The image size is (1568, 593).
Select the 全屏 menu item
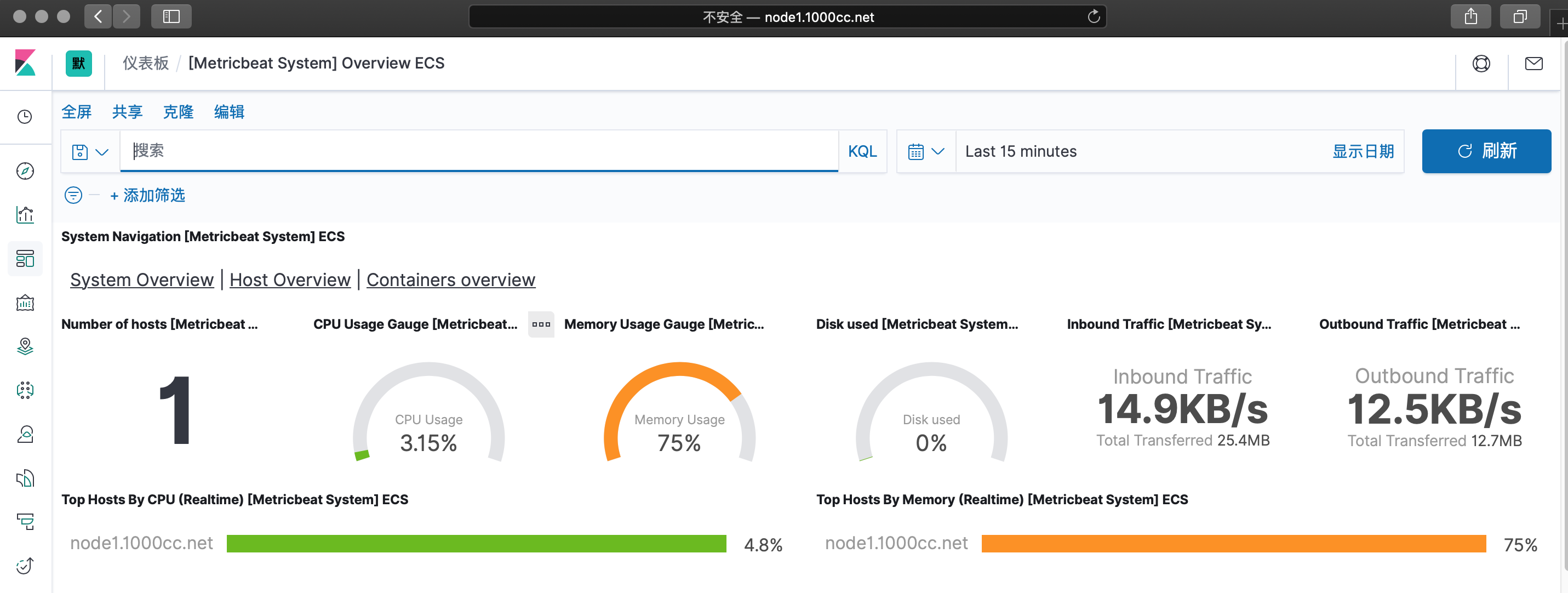[77, 112]
